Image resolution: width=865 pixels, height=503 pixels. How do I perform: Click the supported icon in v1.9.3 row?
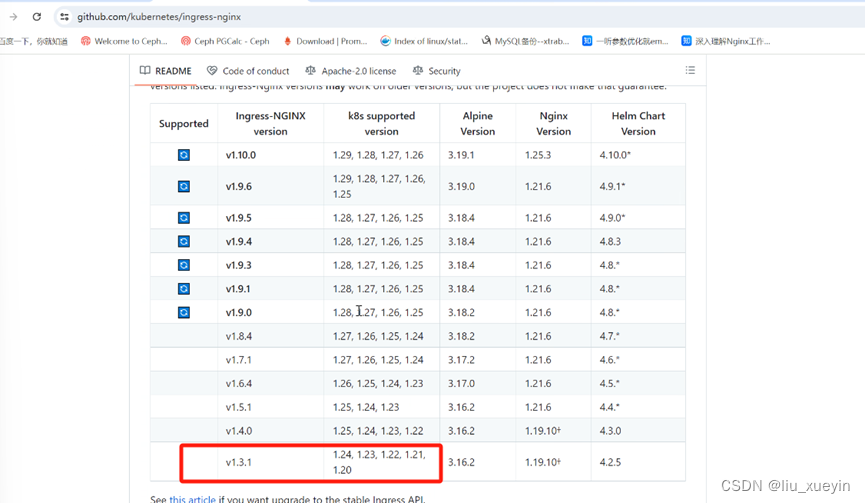tap(184, 265)
